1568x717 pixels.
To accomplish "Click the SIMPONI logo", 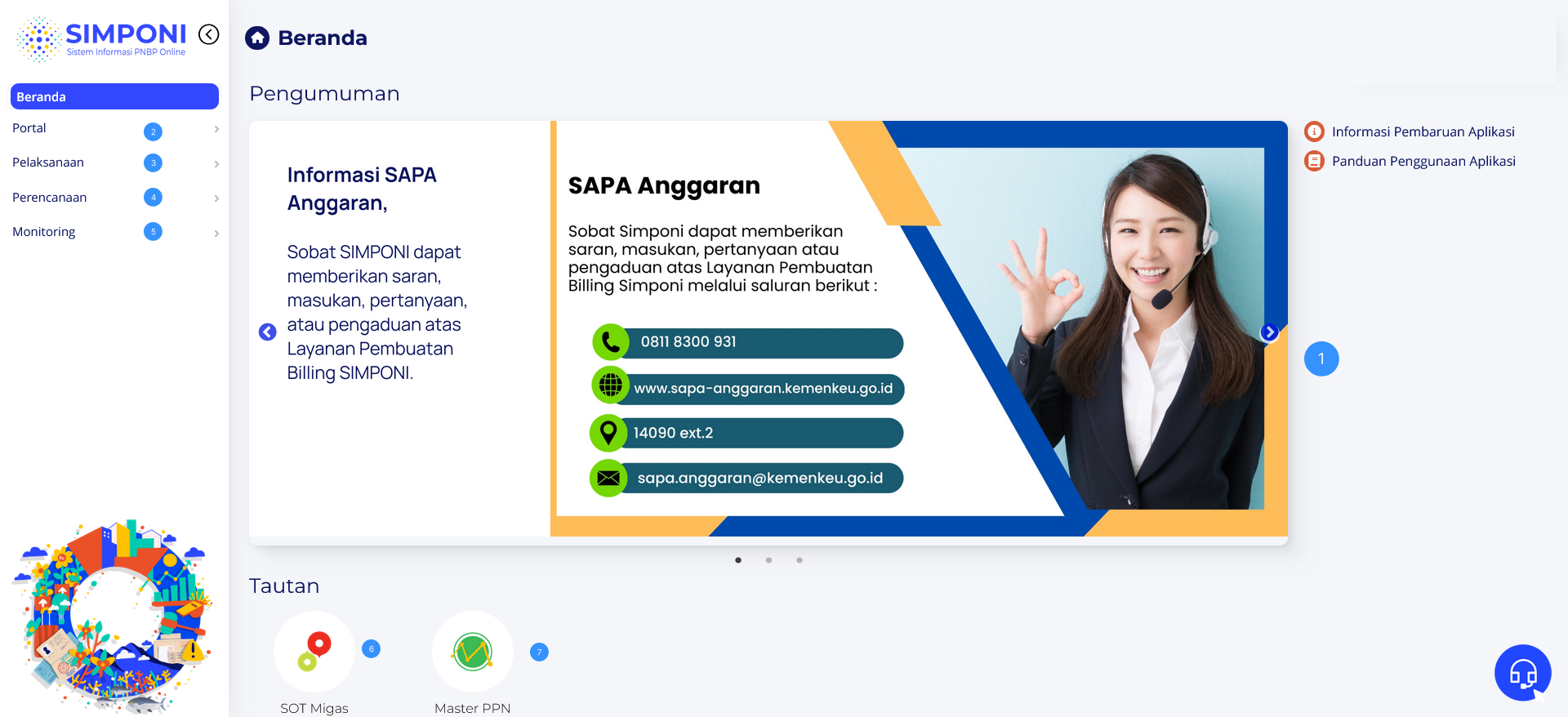I will tap(101, 39).
